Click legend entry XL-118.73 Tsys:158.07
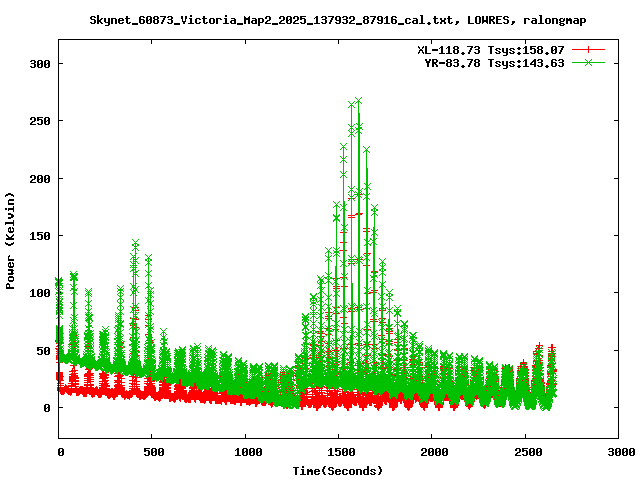The width and height of the screenshot is (640, 480). coord(491,50)
